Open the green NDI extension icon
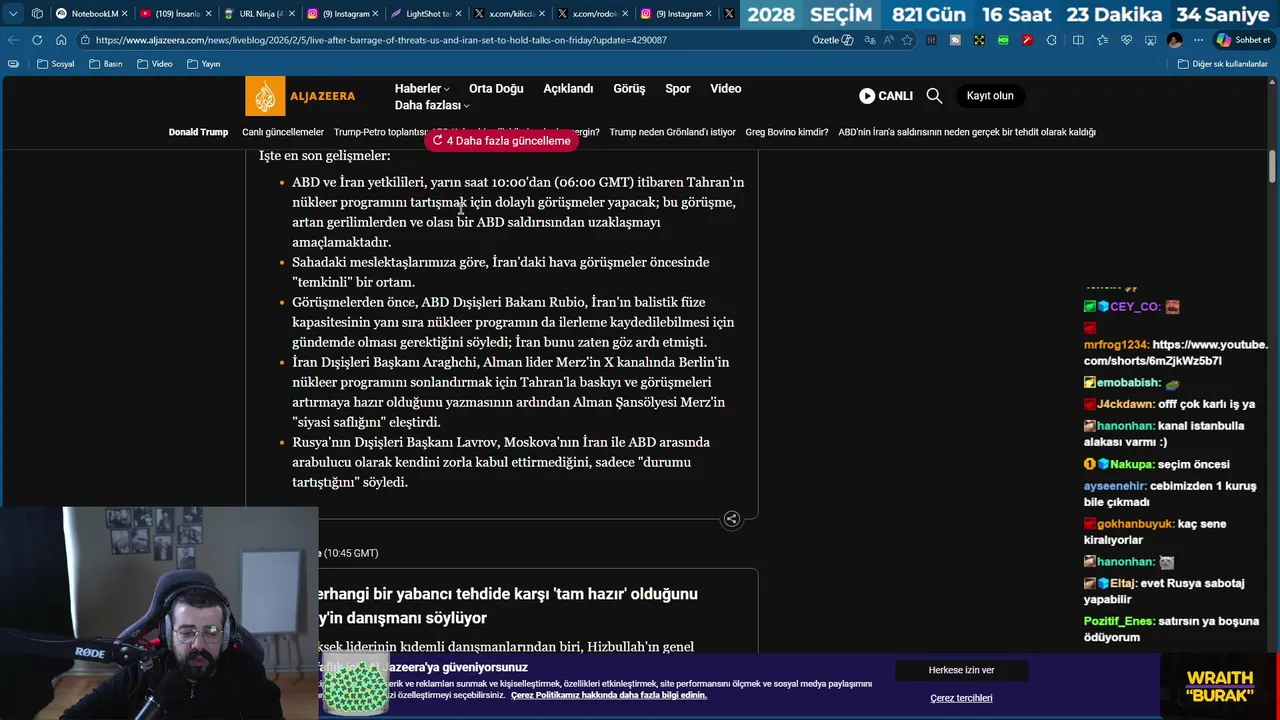Viewport: 1280px width, 720px height. (x=1003, y=40)
